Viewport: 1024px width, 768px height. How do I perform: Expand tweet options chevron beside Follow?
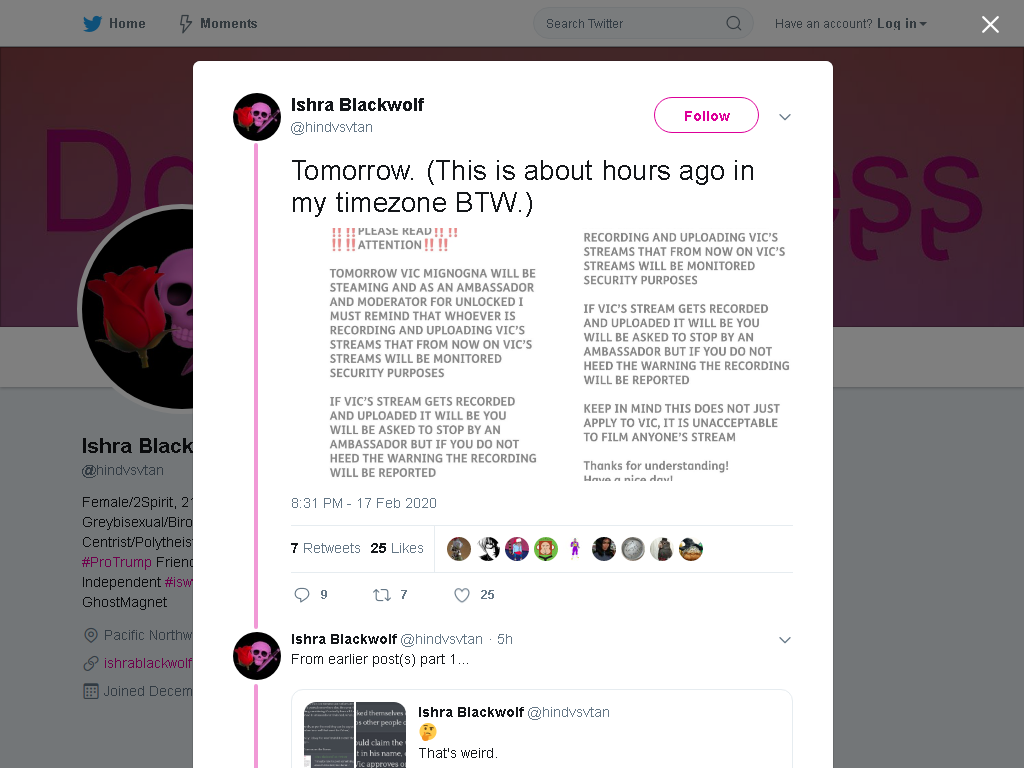784,117
